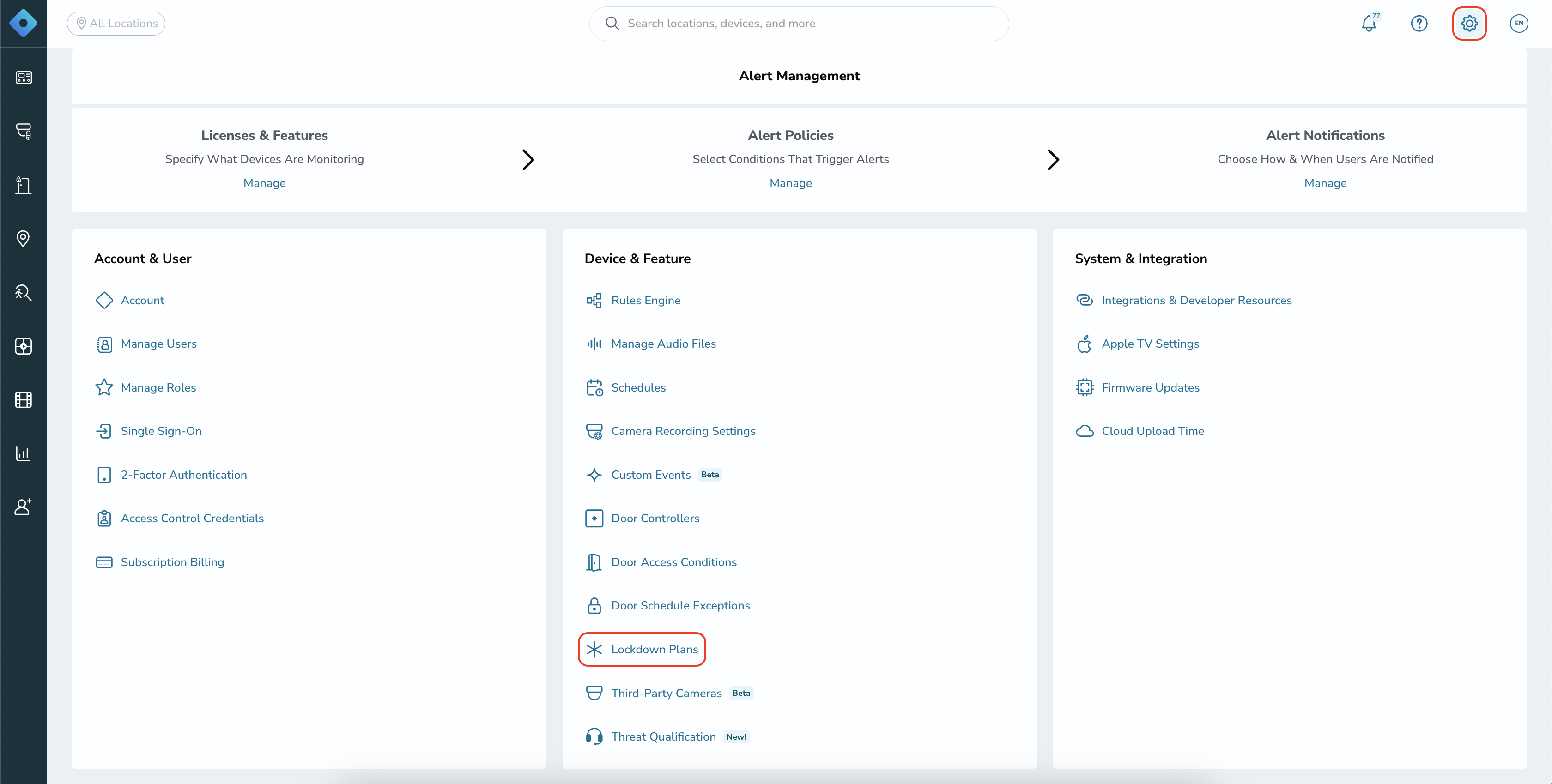Click the chevron after Licenses & Features
Image resolution: width=1552 pixels, height=784 pixels.
[528, 160]
